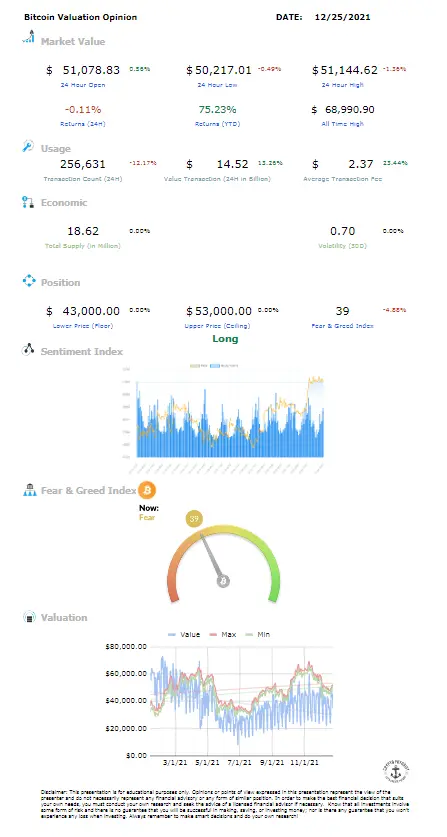Click the Returns (24H) label

(83, 124)
